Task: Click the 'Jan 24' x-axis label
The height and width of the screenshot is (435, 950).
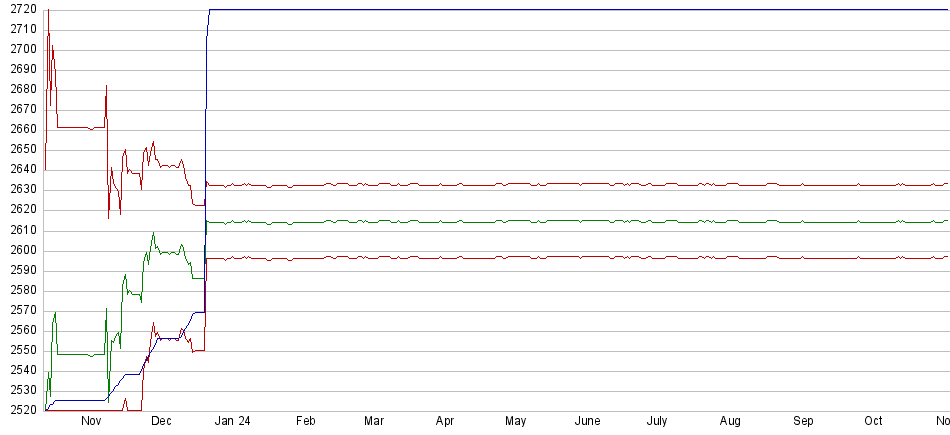Action: click(233, 422)
